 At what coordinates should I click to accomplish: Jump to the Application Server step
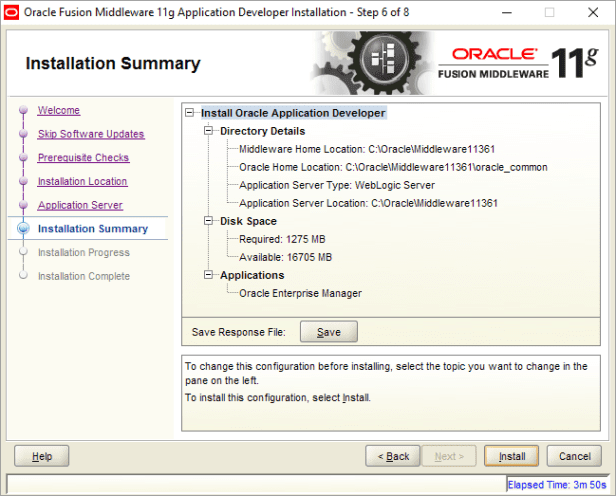(80, 205)
